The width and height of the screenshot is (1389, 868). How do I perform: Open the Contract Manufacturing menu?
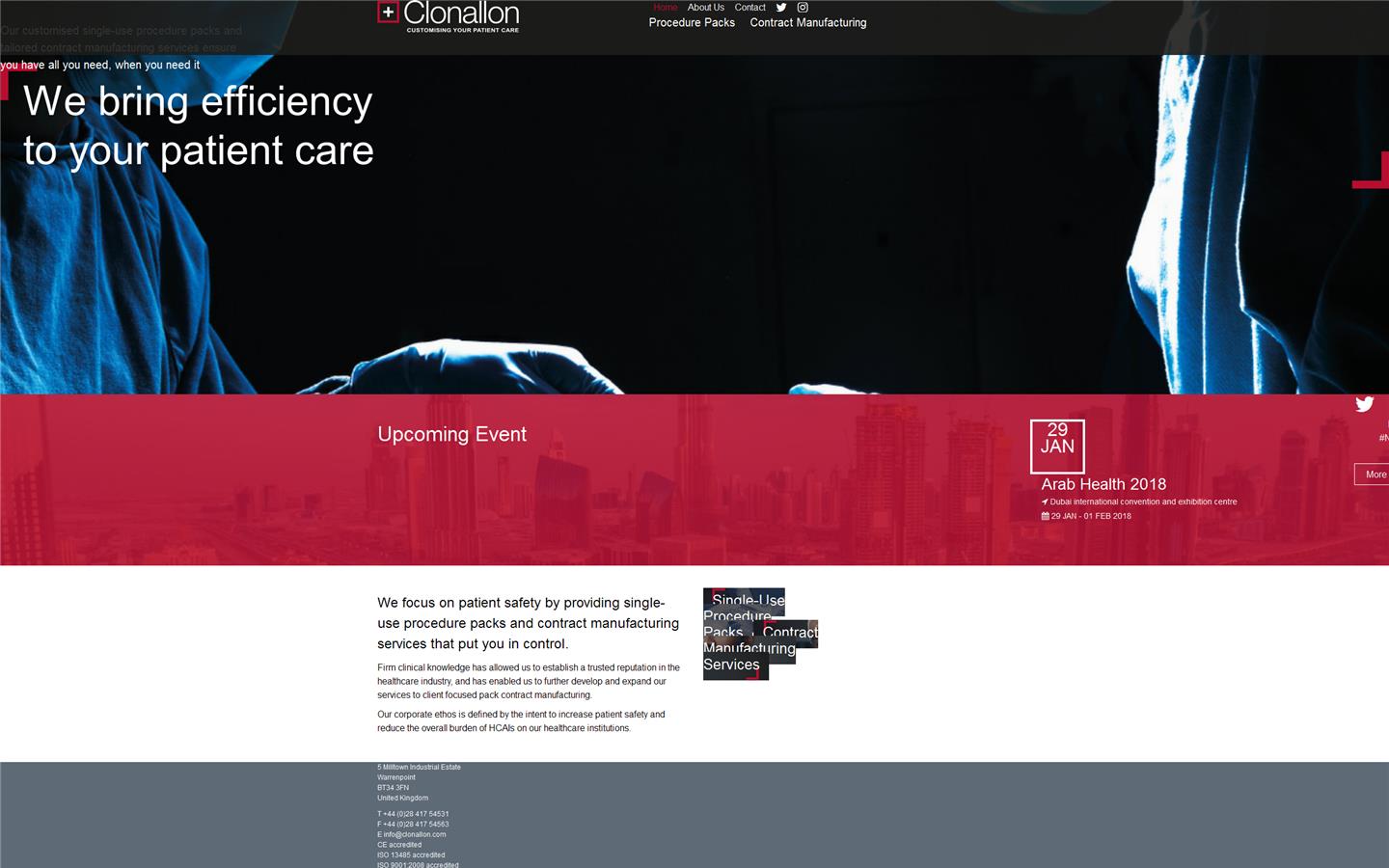point(808,23)
